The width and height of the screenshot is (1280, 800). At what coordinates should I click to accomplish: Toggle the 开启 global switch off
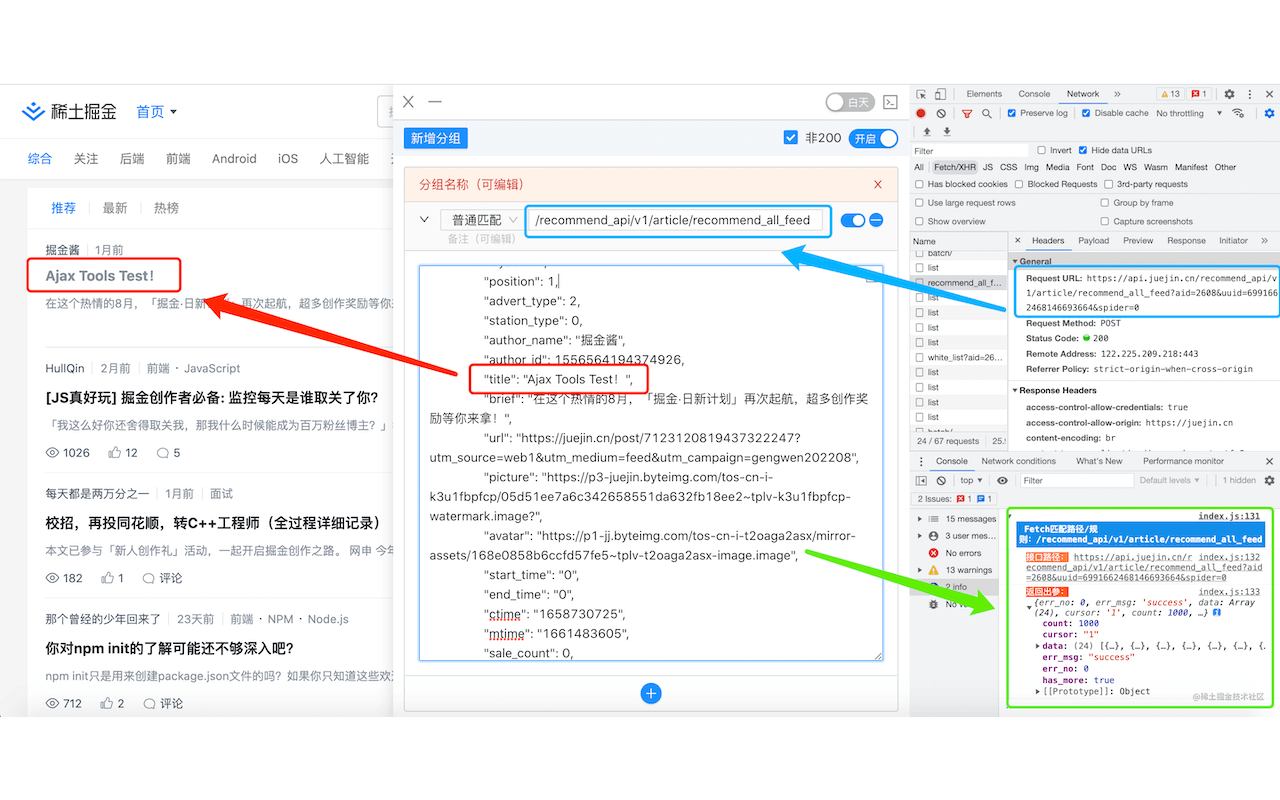(873, 138)
